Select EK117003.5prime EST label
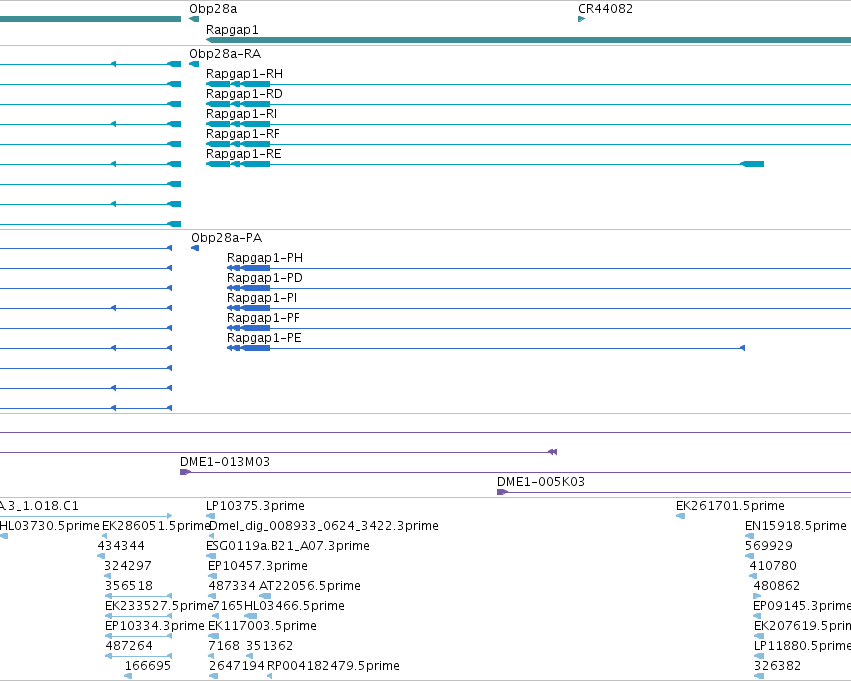The image size is (851, 681). click(263, 626)
